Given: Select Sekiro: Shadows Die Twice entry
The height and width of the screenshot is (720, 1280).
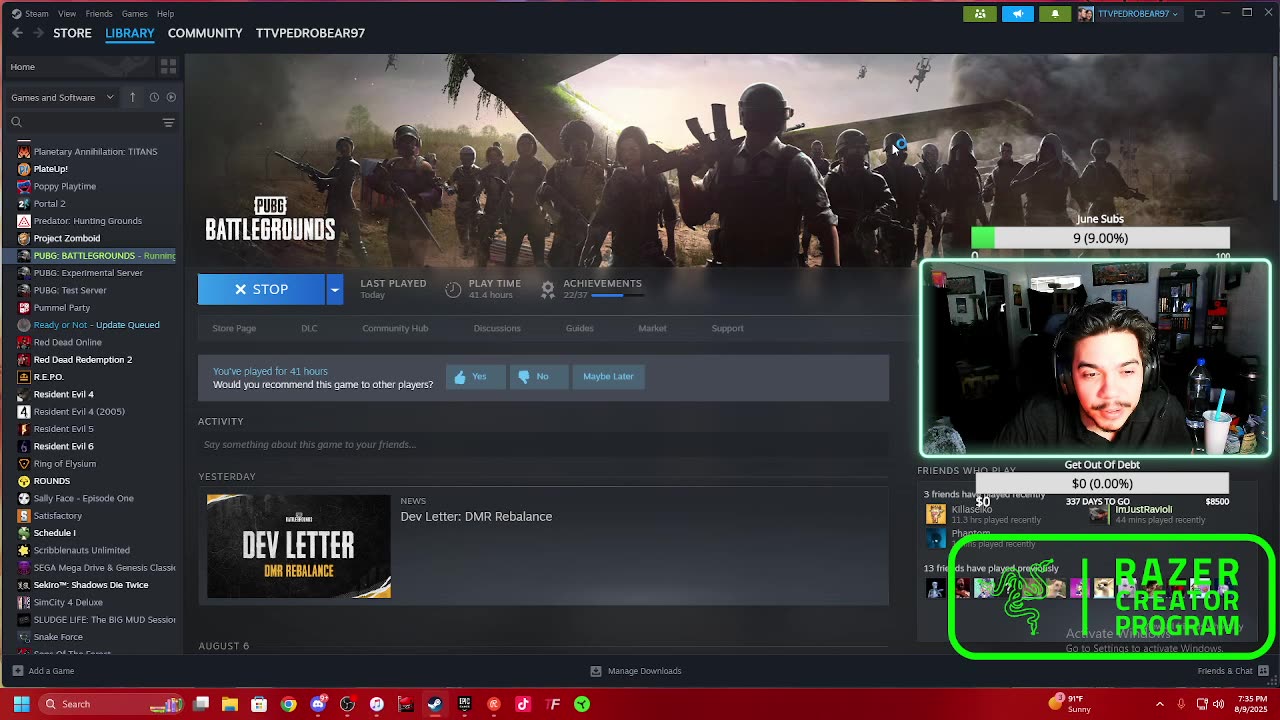Looking at the screenshot, I should click(90, 585).
